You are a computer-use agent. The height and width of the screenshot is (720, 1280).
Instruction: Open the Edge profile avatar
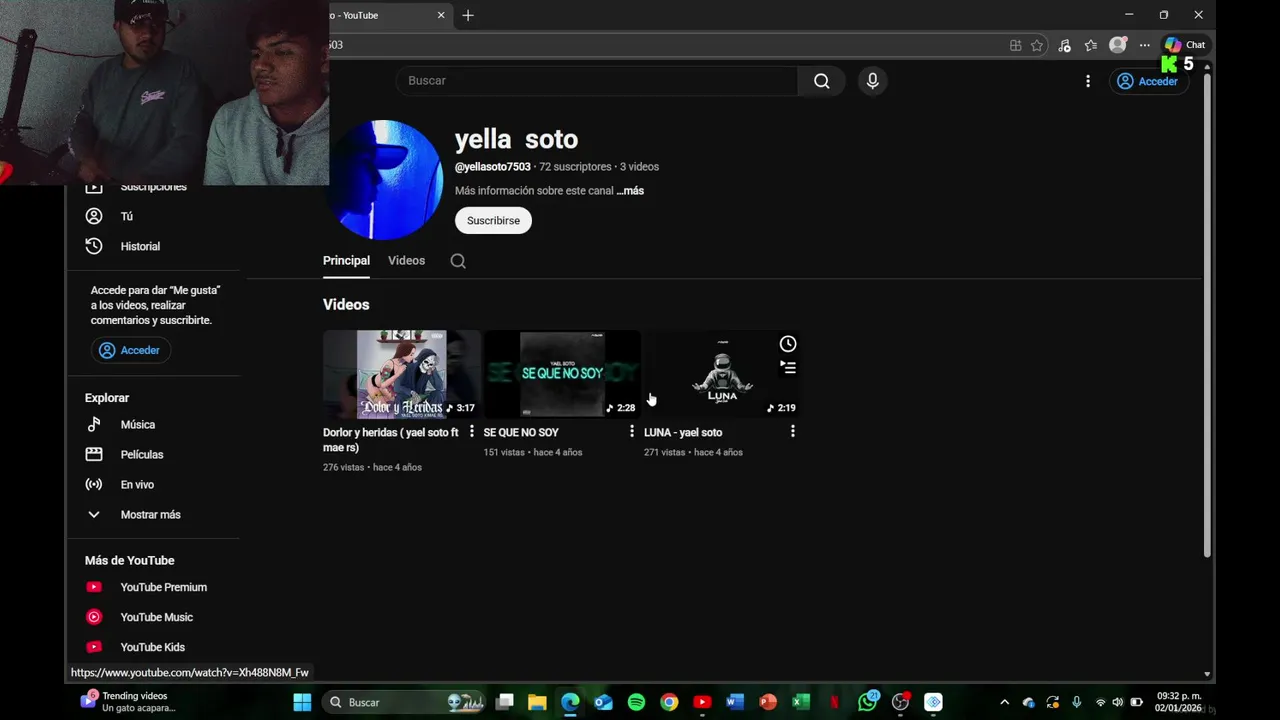click(1118, 45)
